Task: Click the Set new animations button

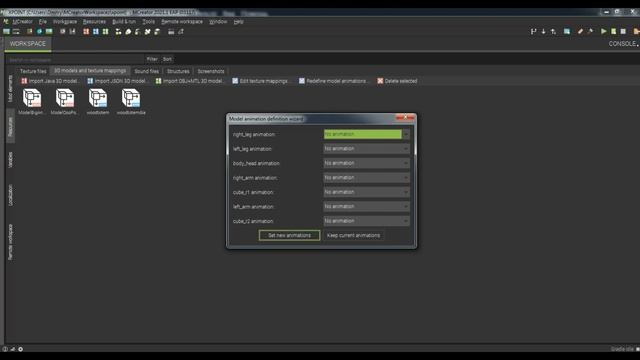Action: tap(289, 235)
